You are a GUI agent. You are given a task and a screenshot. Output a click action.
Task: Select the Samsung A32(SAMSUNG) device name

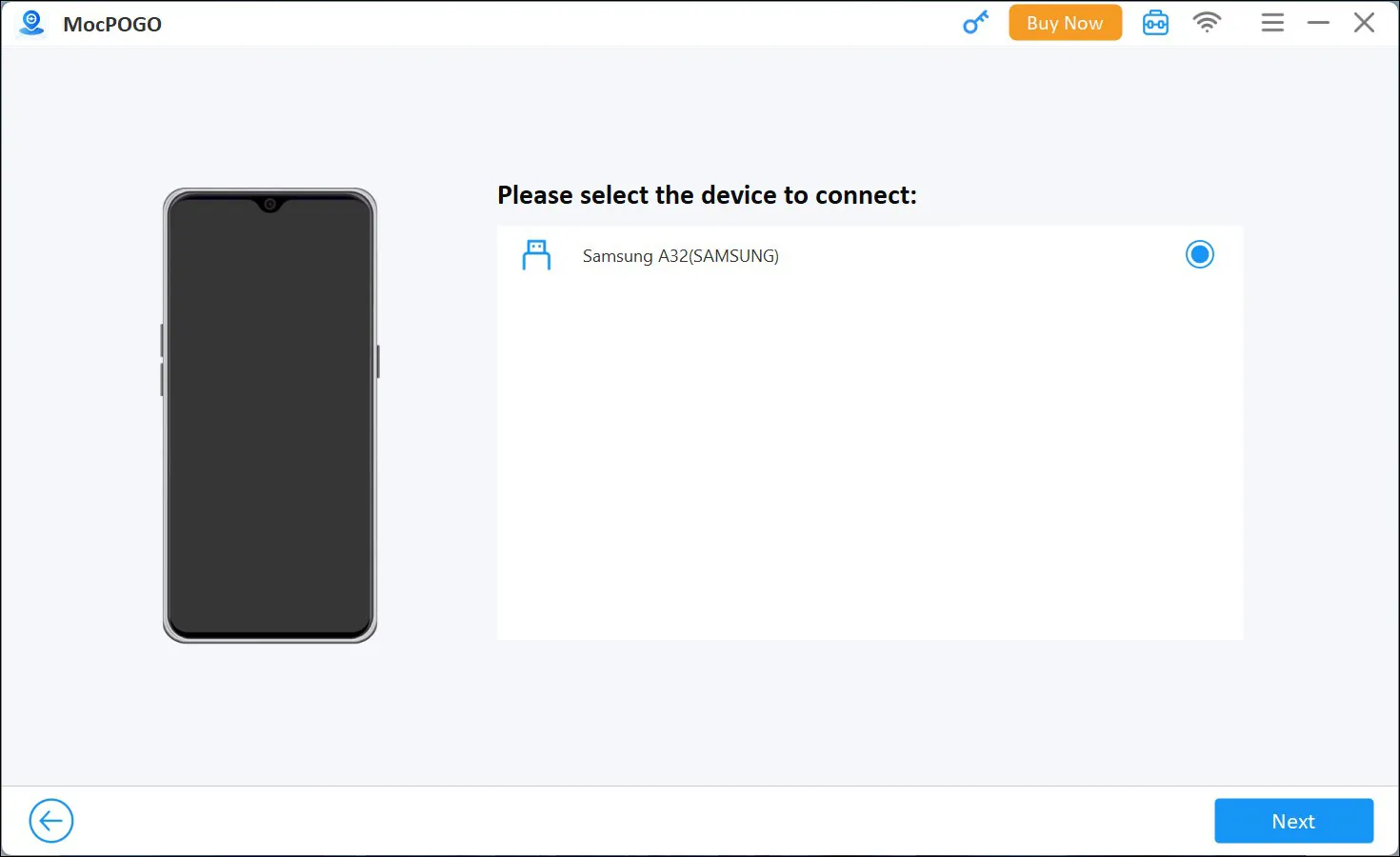[680, 256]
